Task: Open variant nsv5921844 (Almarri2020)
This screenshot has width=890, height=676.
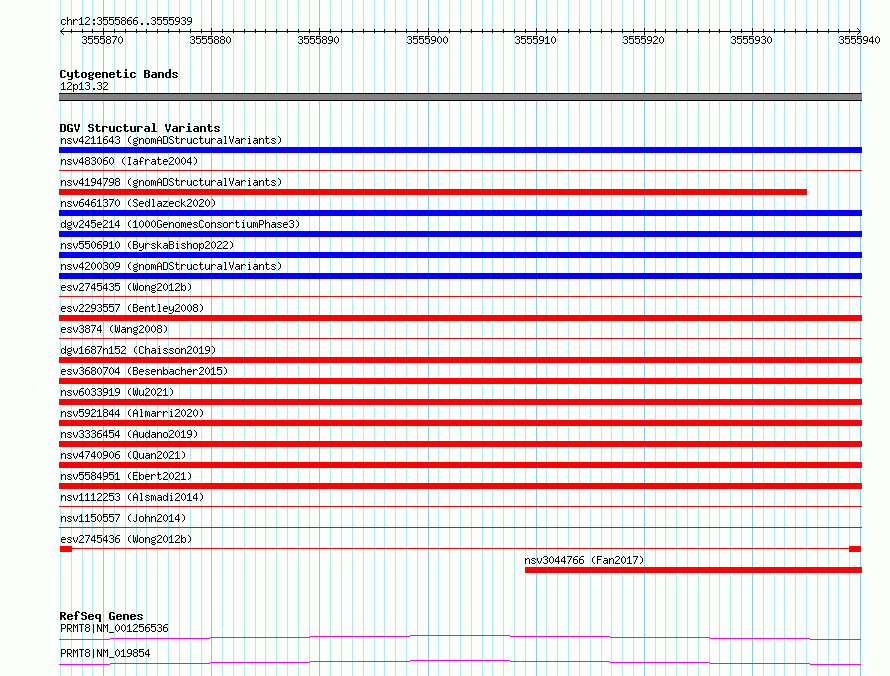Action: pyautogui.click(x=132, y=413)
